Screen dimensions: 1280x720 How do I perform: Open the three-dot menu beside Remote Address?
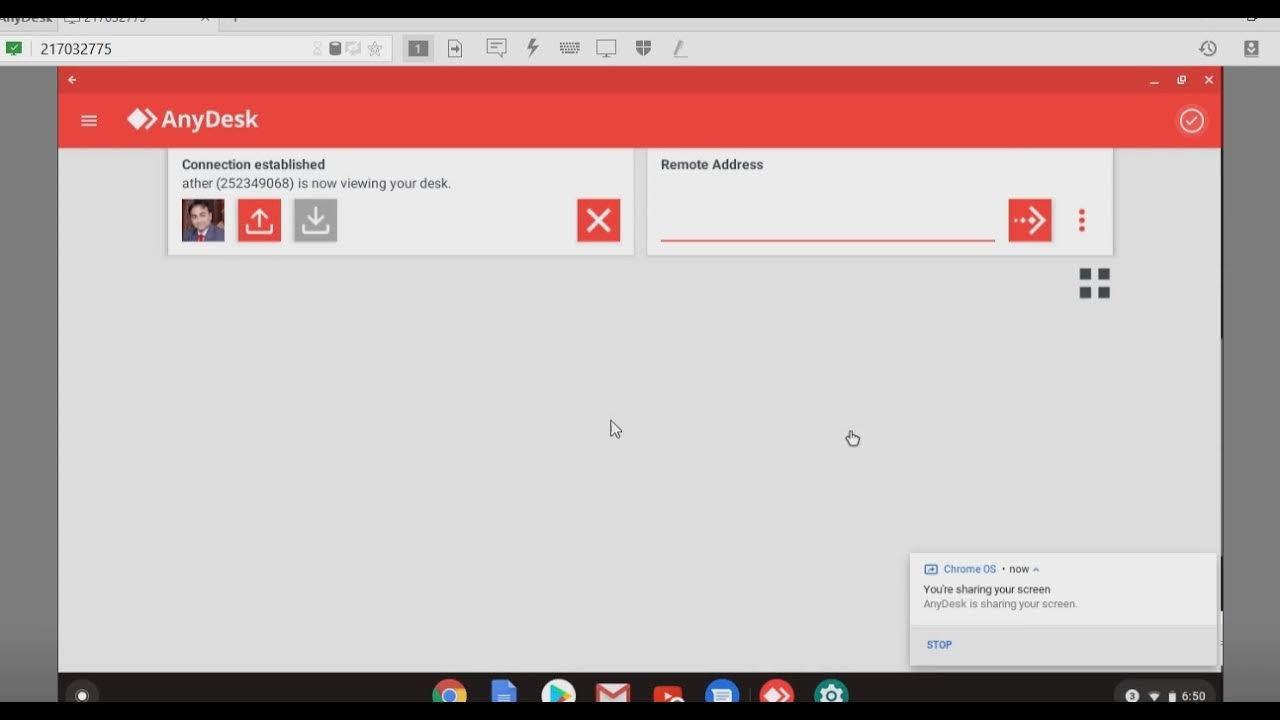click(1081, 220)
